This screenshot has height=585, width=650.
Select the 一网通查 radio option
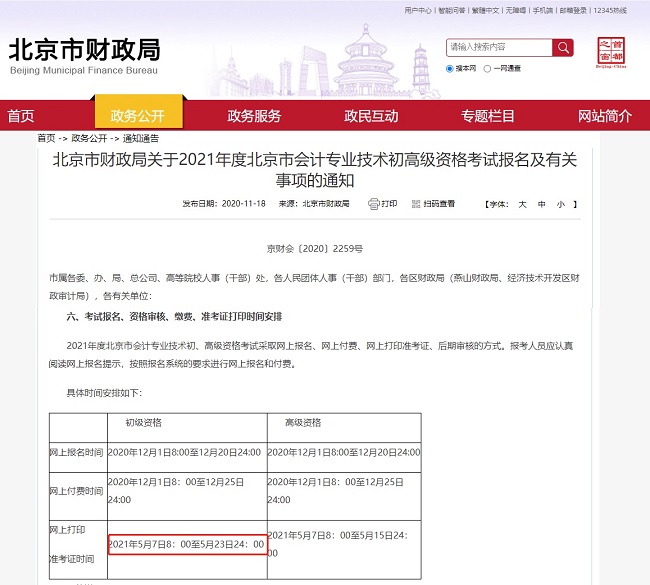point(488,68)
